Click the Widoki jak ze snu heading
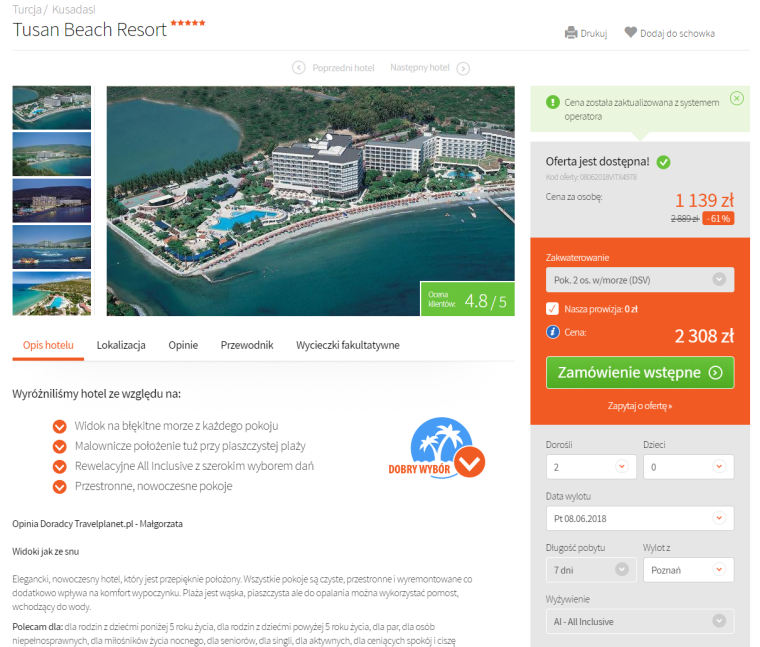Screen dimensions: 760x647 coord(46,552)
